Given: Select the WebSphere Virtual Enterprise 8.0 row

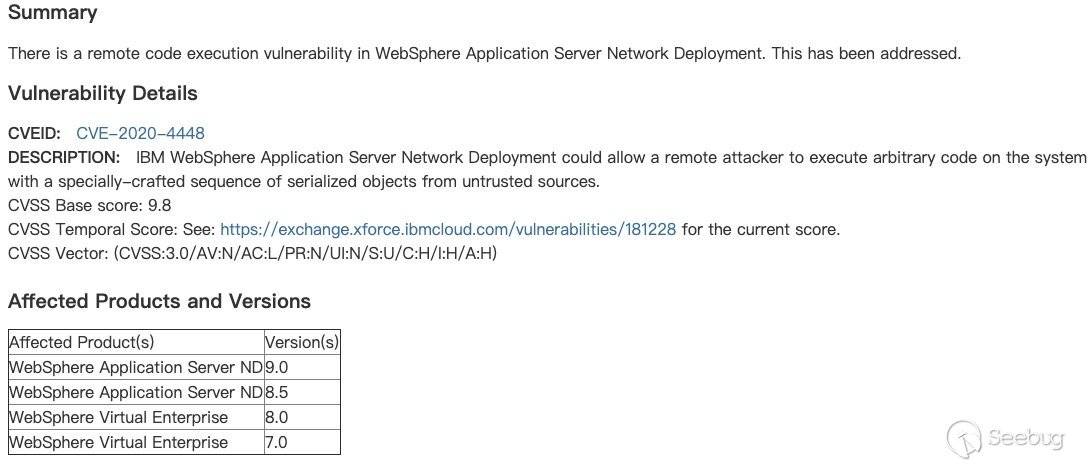Looking at the screenshot, I should coord(118,417).
